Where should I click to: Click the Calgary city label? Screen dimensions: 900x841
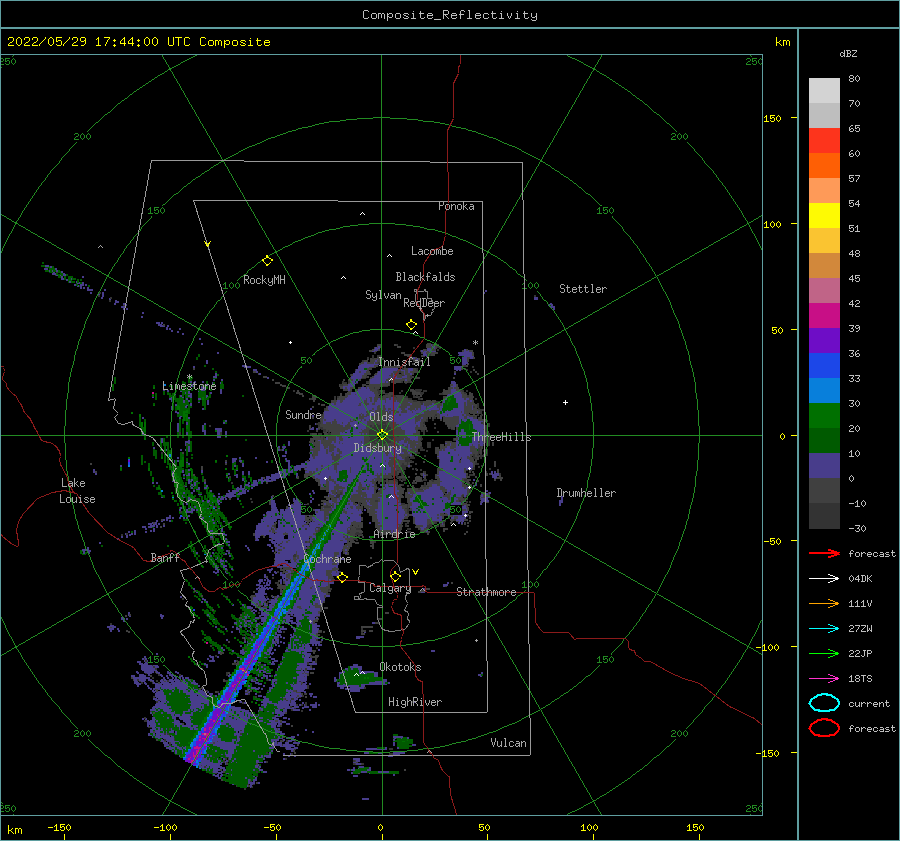coord(390,588)
